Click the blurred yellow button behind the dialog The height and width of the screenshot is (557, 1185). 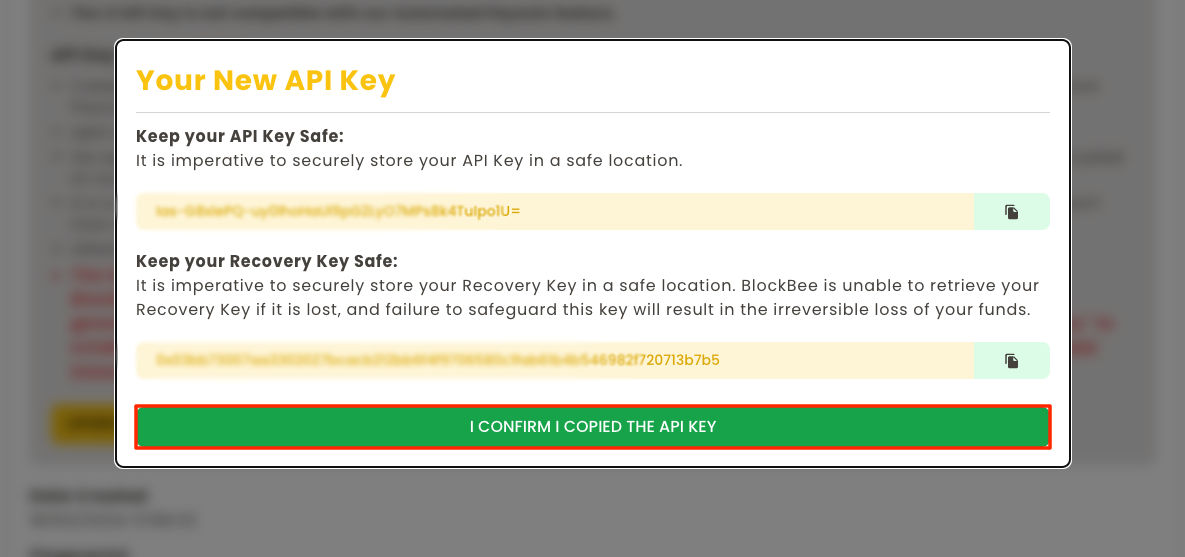(x=82, y=424)
